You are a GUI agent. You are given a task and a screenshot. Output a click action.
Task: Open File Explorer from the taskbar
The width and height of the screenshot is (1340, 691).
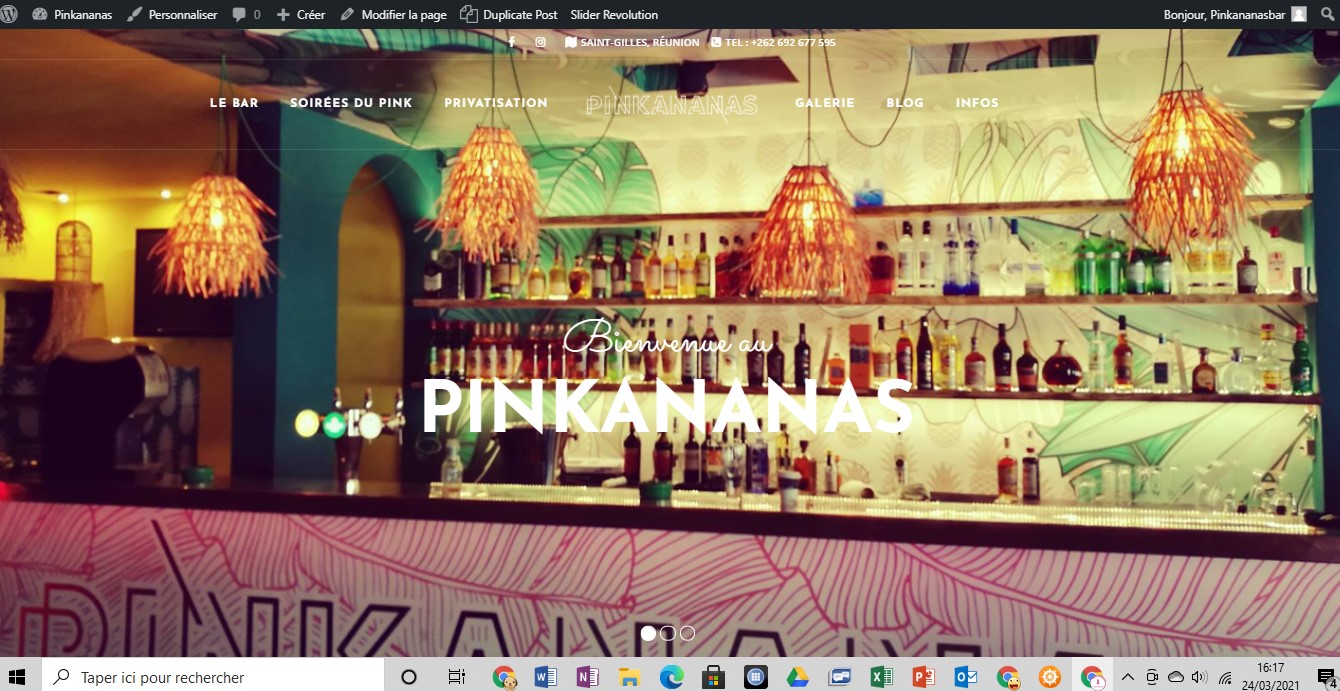[629, 677]
